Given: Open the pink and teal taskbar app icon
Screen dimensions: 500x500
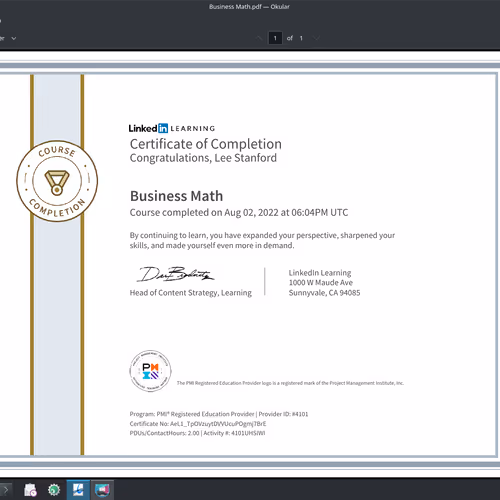Looking at the screenshot, I should (x=102, y=490).
